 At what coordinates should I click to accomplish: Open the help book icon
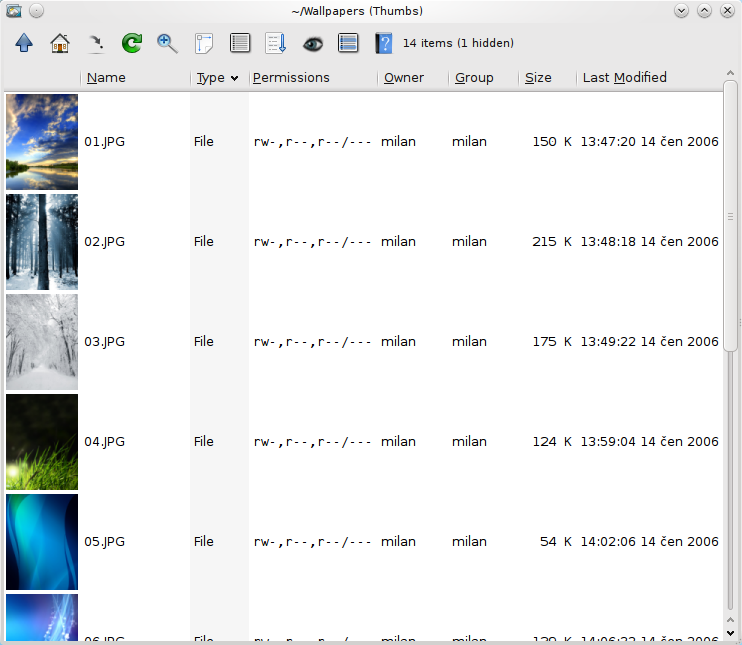[384, 43]
